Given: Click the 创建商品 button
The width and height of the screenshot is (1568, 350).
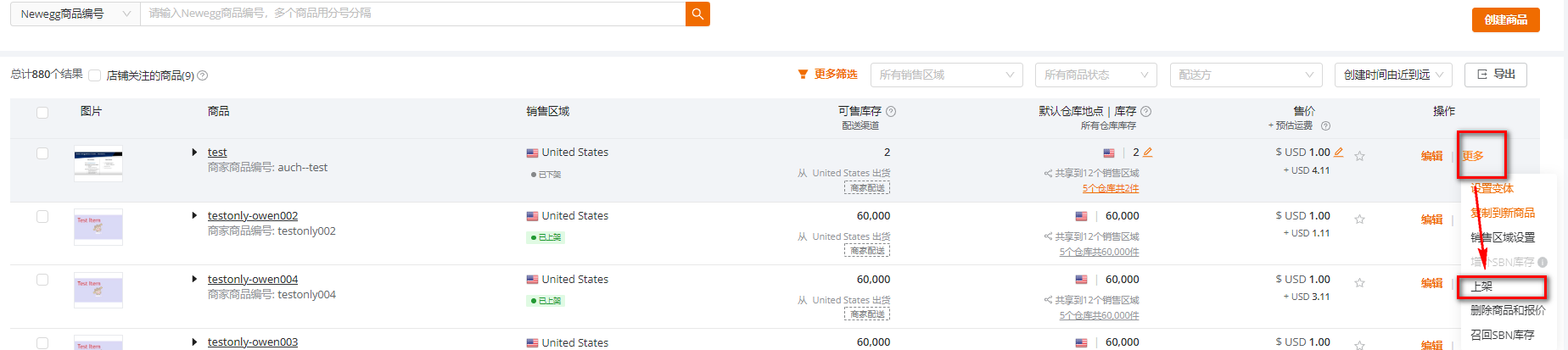Looking at the screenshot, I should [1506, 19].
